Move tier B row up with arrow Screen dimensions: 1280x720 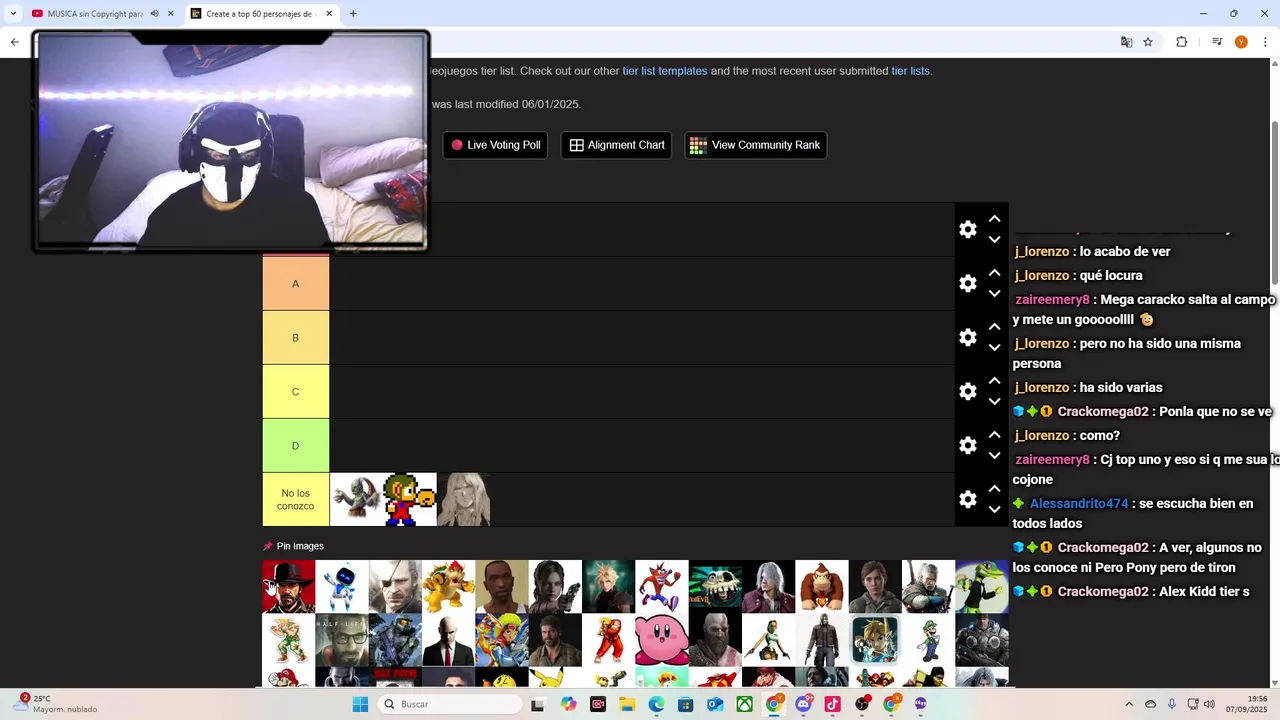994,327
